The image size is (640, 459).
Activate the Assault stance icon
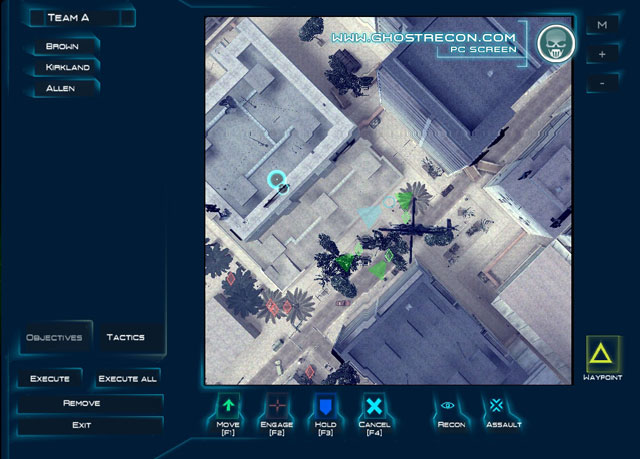[x=496, y=406]
